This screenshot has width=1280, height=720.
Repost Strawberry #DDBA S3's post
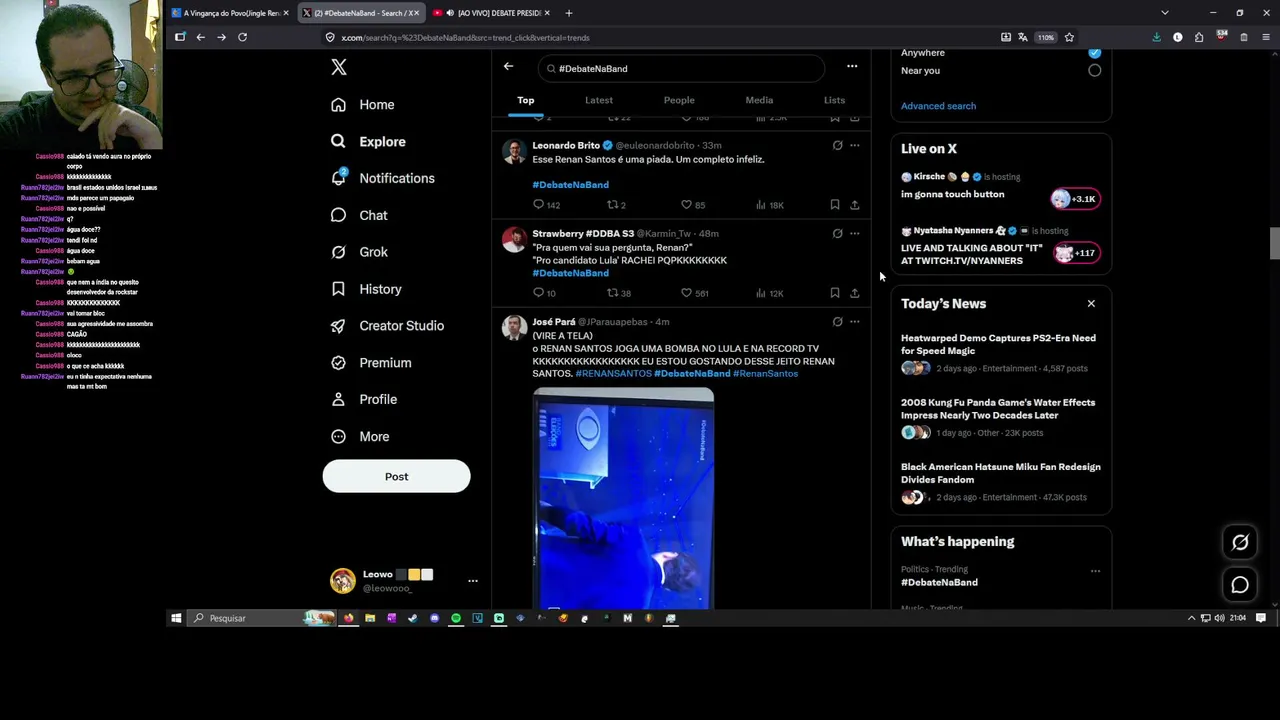tap(619, 293)
